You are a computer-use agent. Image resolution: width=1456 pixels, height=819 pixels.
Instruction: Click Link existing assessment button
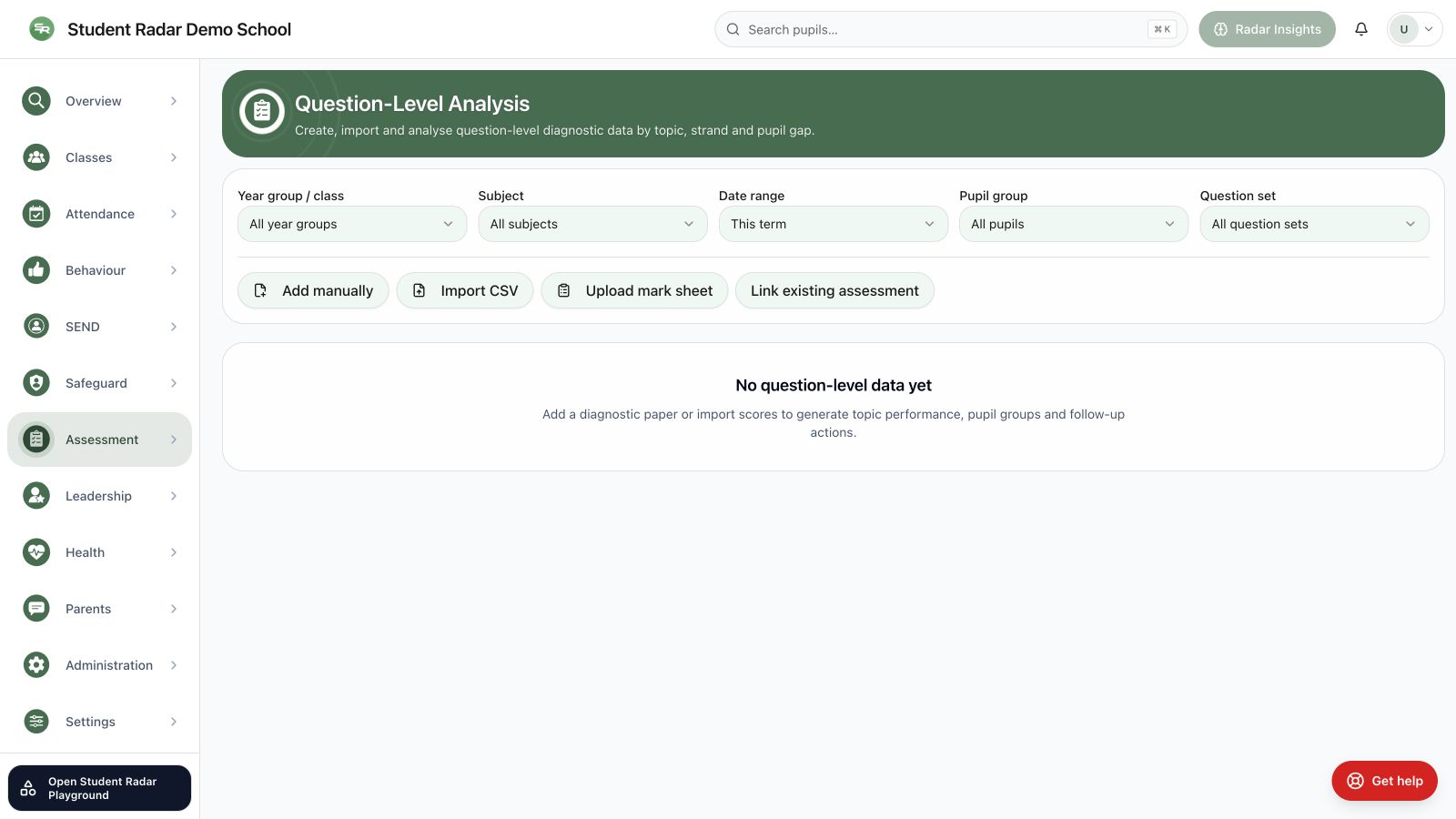click(834, 290)
